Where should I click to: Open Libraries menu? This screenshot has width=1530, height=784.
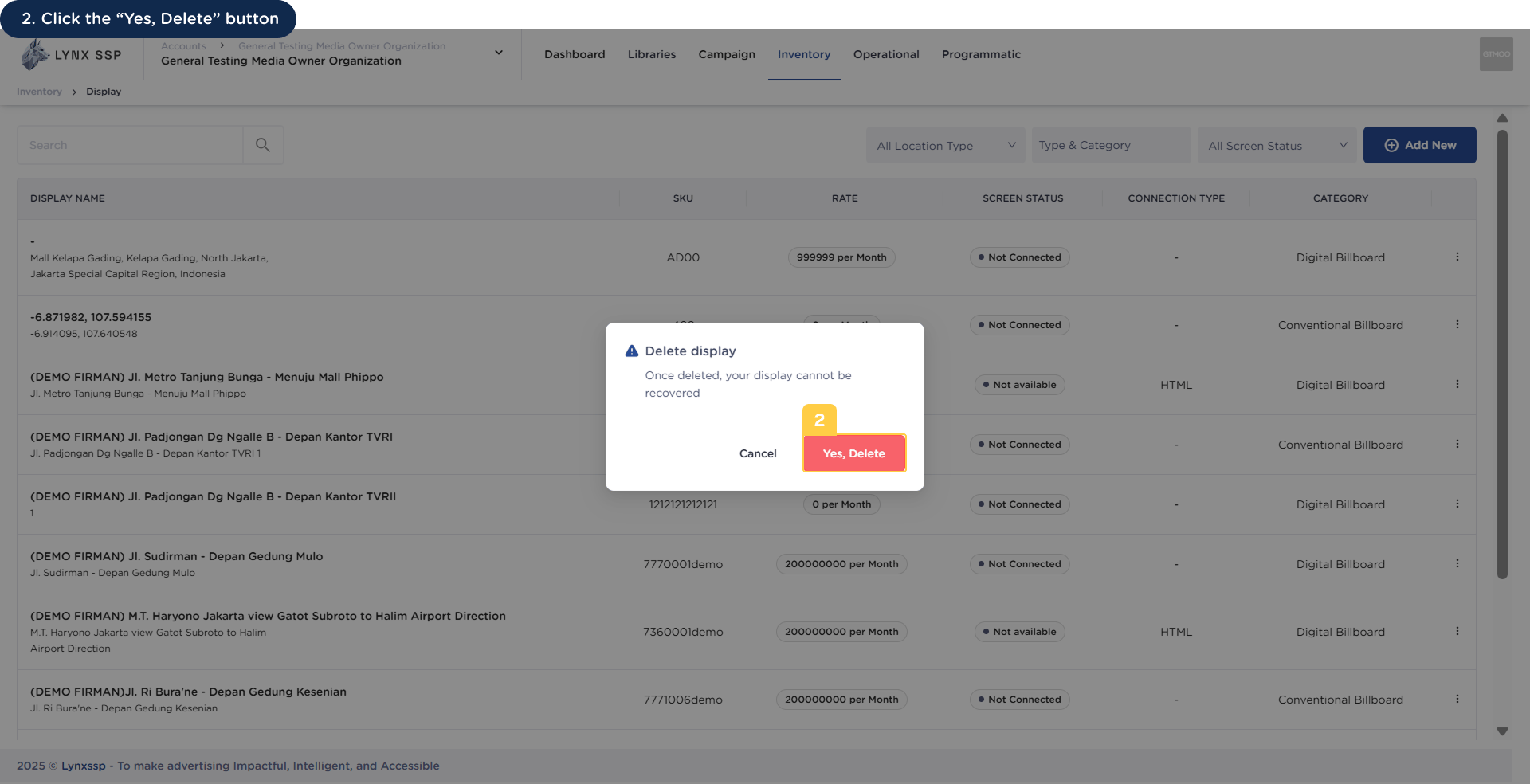tap(652, 54)
